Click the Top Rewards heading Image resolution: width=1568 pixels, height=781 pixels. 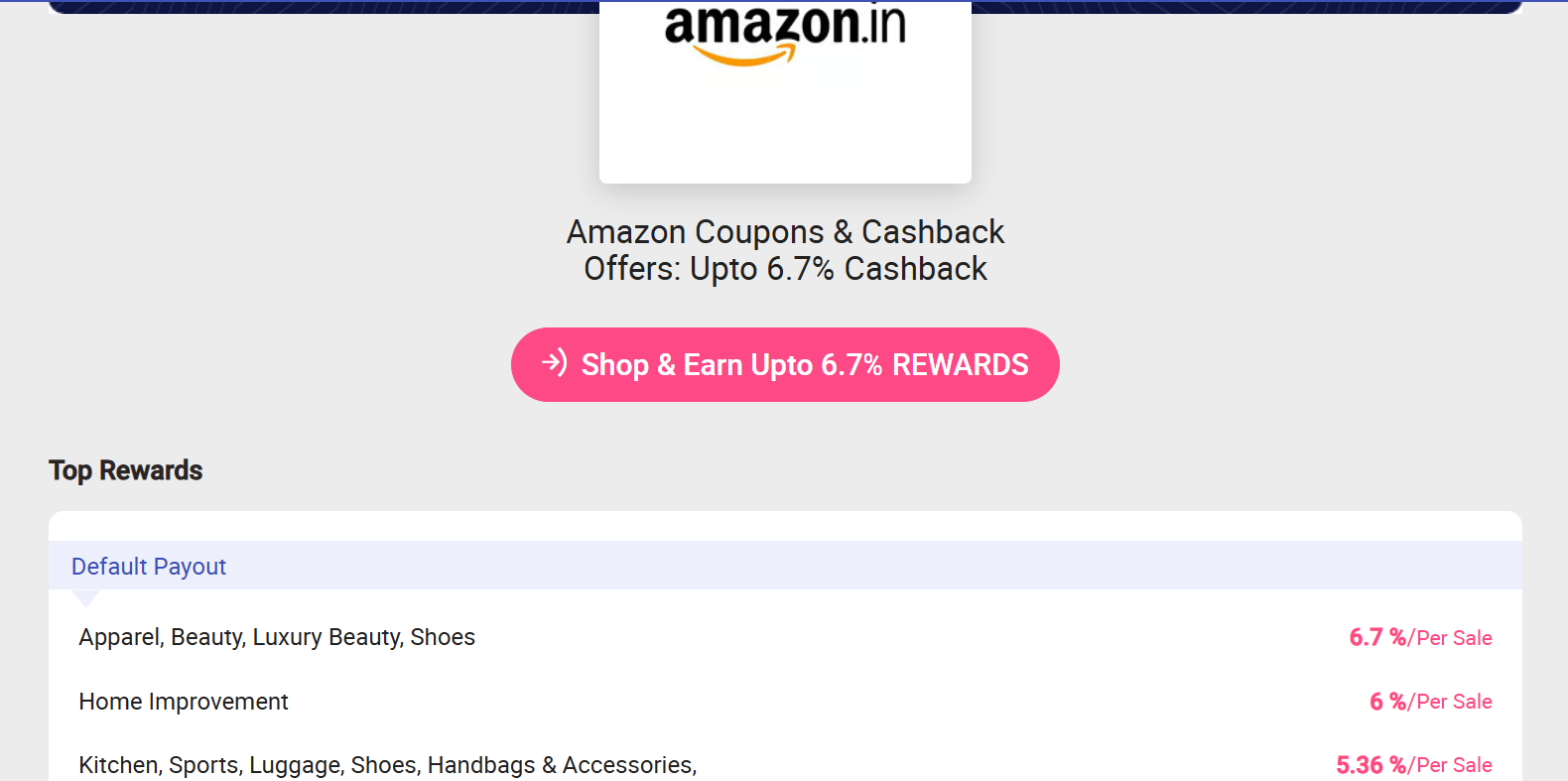[126, 470]
